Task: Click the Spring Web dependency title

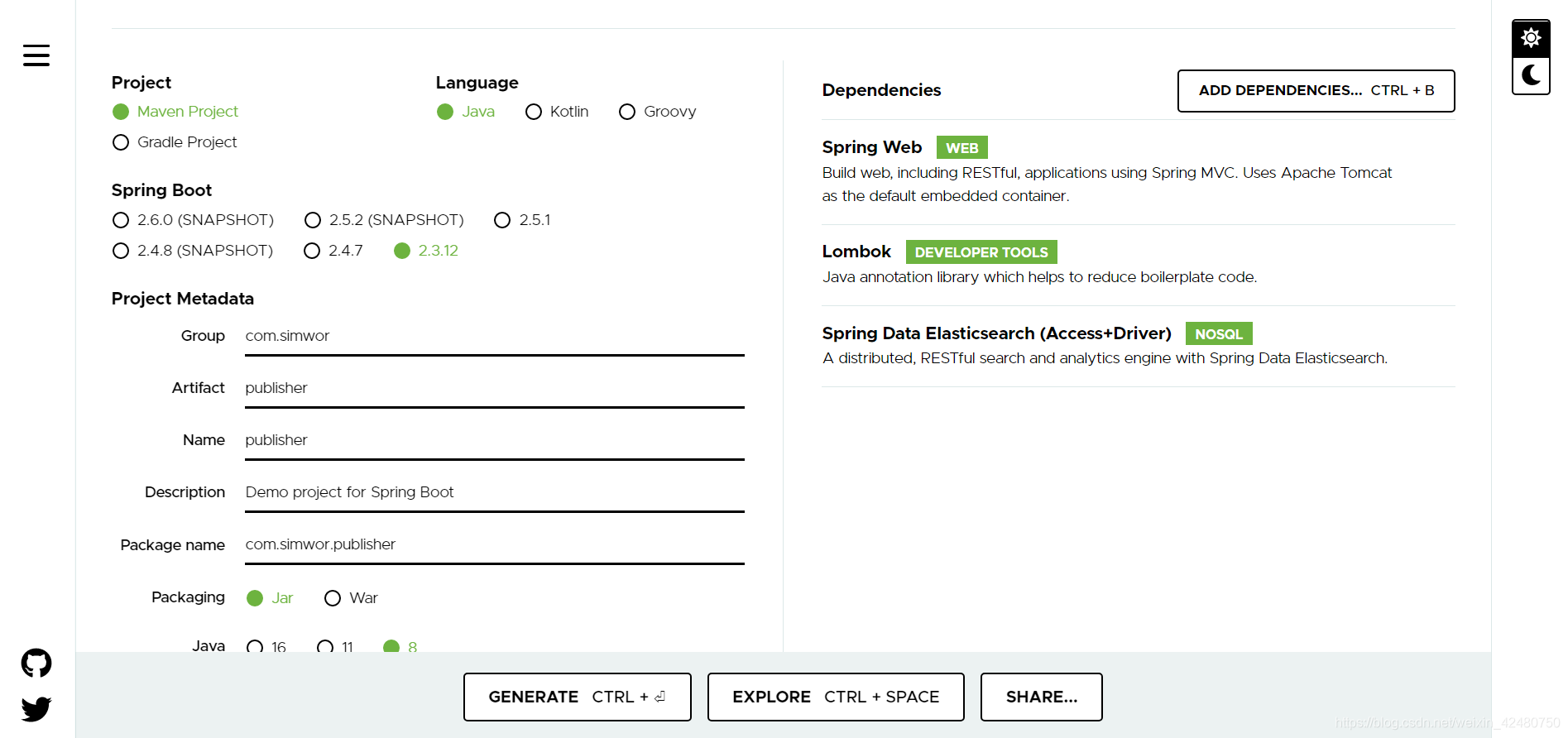Action: [x=871, y=147]
